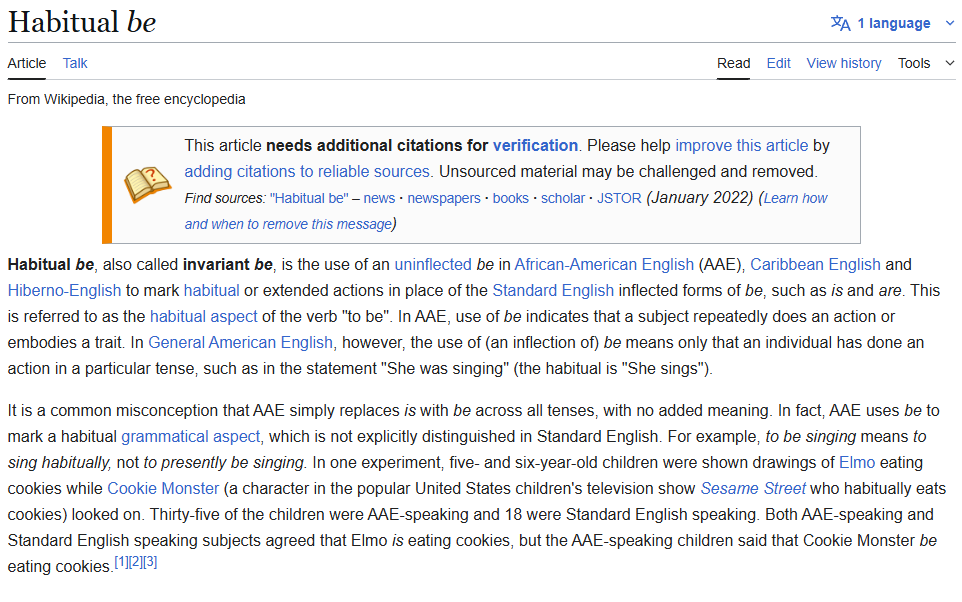Expand the Tools menu
Screen dimensions: 962x602
pyautogui.click(x=926, y=63)
